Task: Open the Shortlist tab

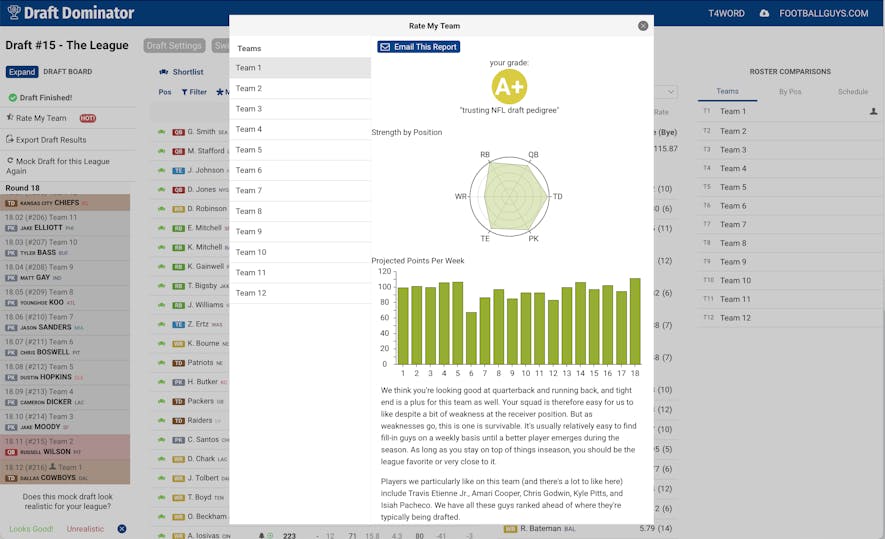Action: point(181,72)
